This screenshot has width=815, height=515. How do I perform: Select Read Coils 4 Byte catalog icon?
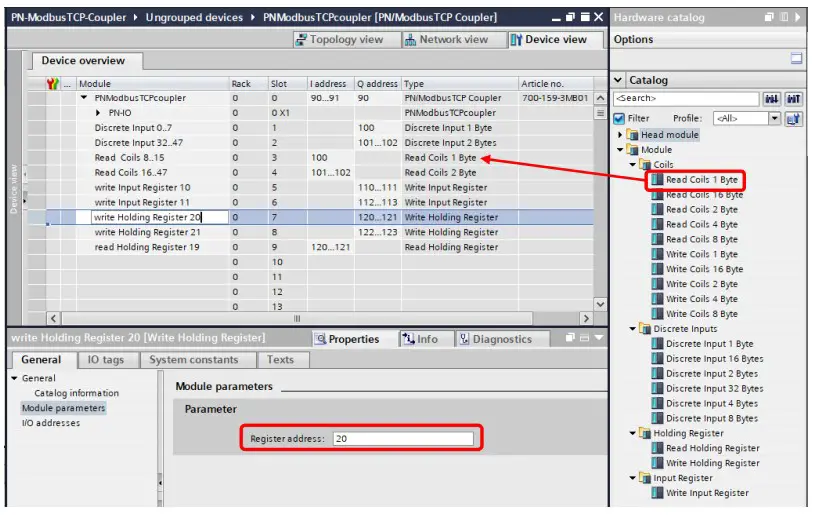tap(657, 225)
